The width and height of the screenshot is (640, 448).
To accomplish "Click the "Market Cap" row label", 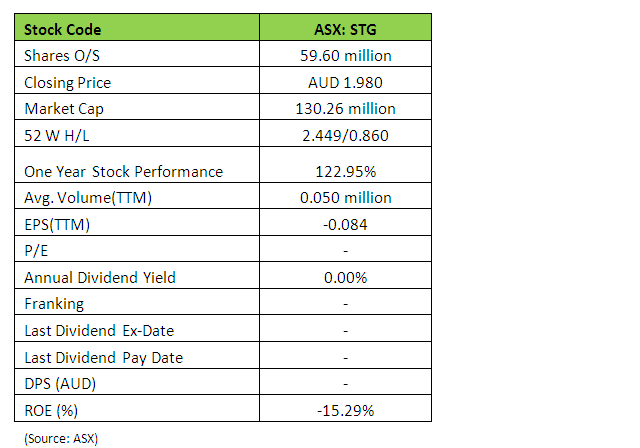I will click(62, 108).
